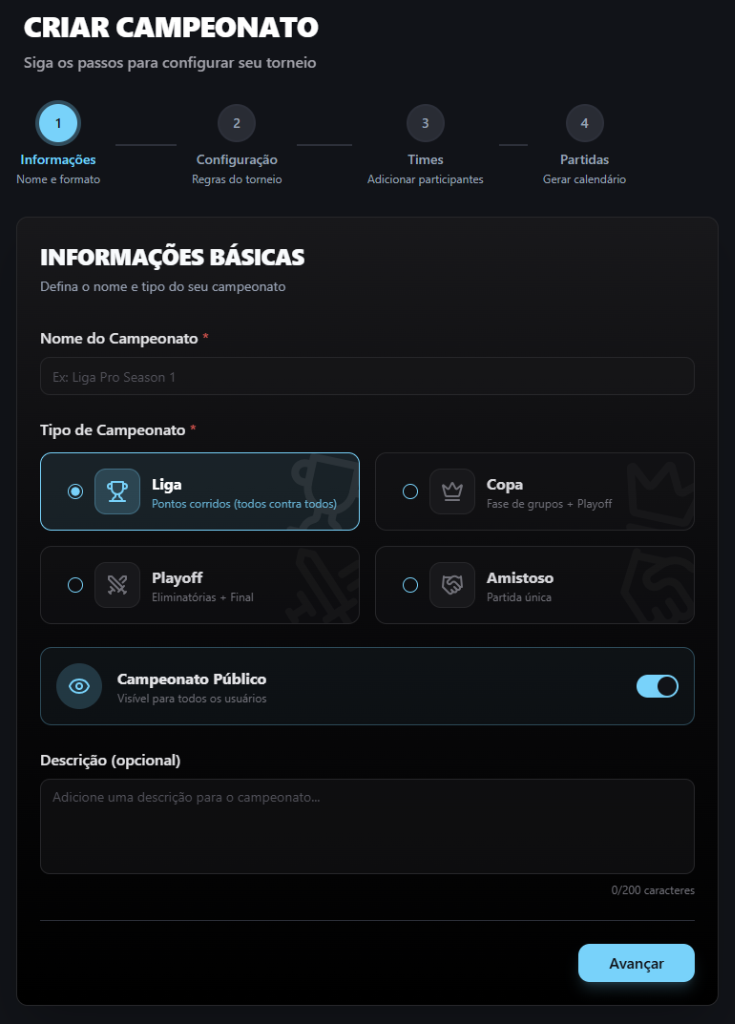Click the Copa title text
Viewport: 735px width, 1024px height.
click(x=504, y=485)
